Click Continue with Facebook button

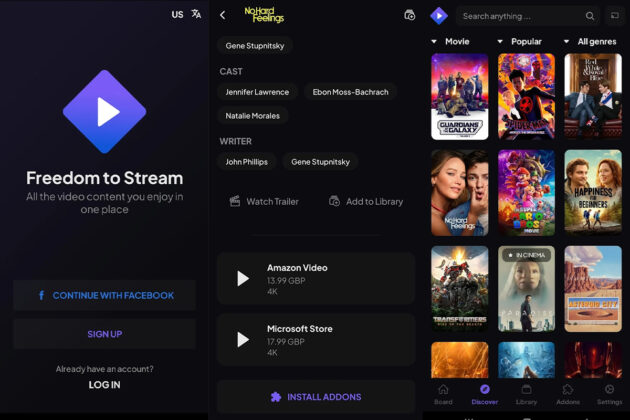pos(104,295)
